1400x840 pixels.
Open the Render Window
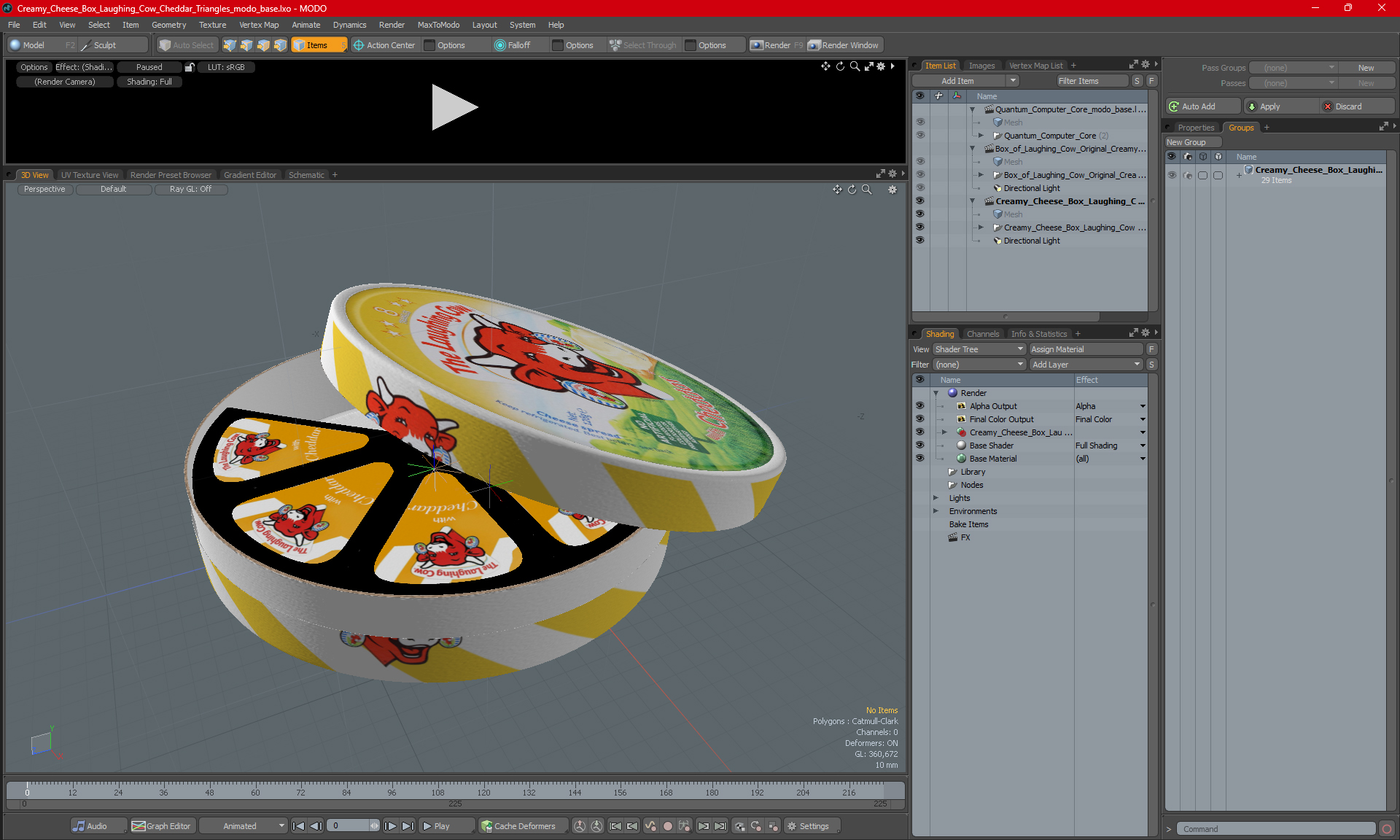(844, 45)
